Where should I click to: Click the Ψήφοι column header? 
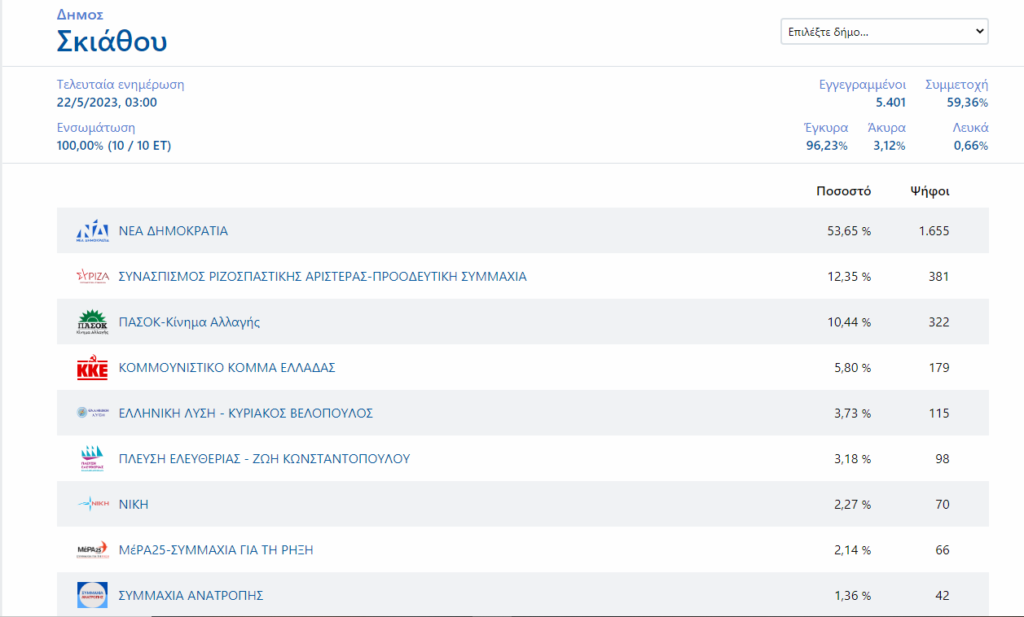coord(929,190)
